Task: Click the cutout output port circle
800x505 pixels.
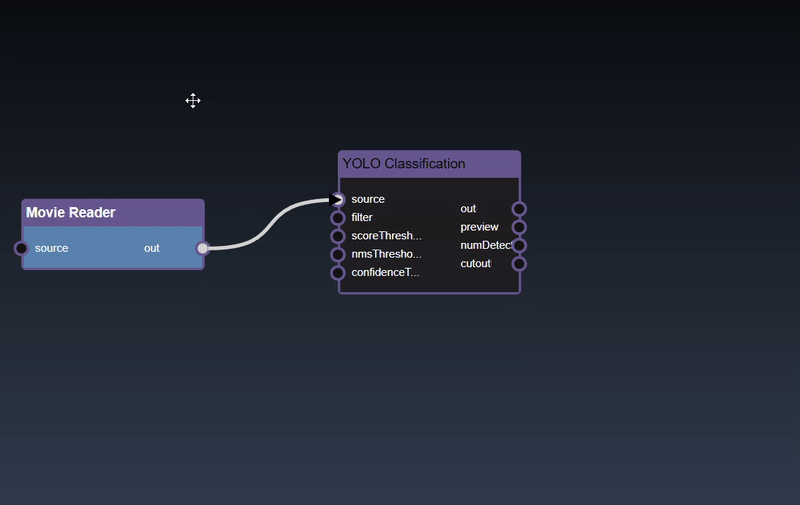Action: point(519,264)
